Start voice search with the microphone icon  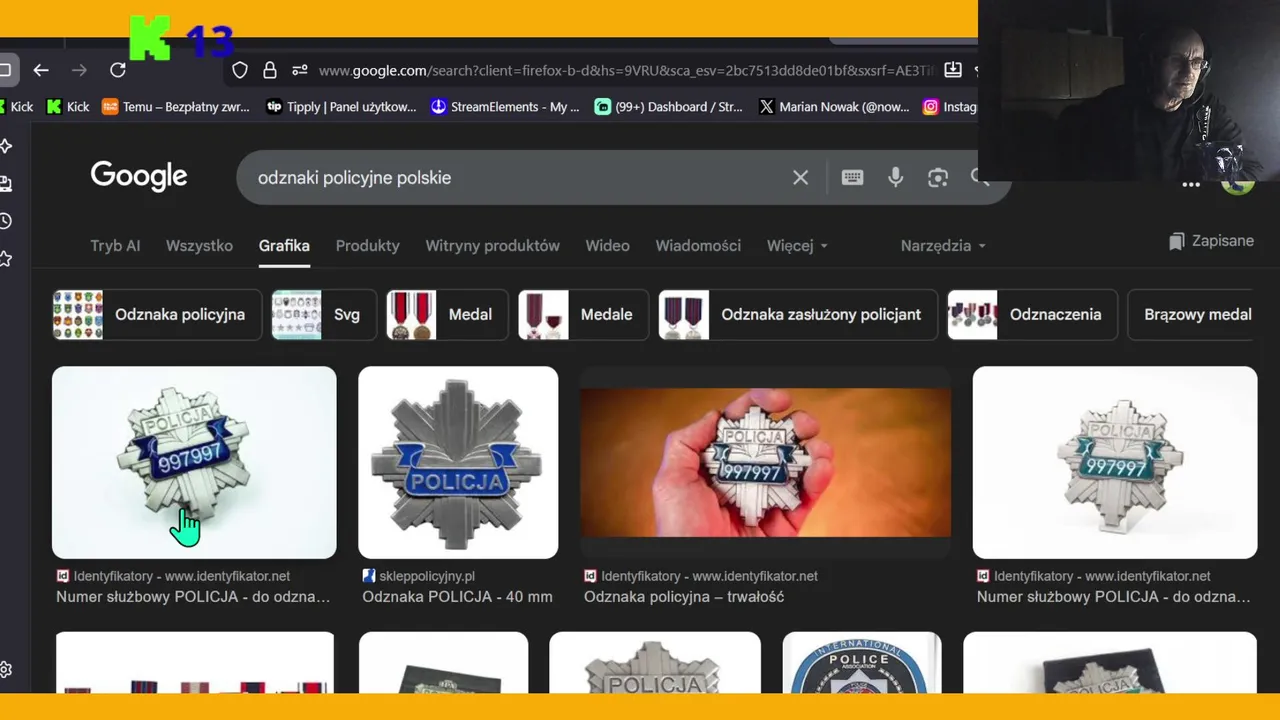(895, 177)
